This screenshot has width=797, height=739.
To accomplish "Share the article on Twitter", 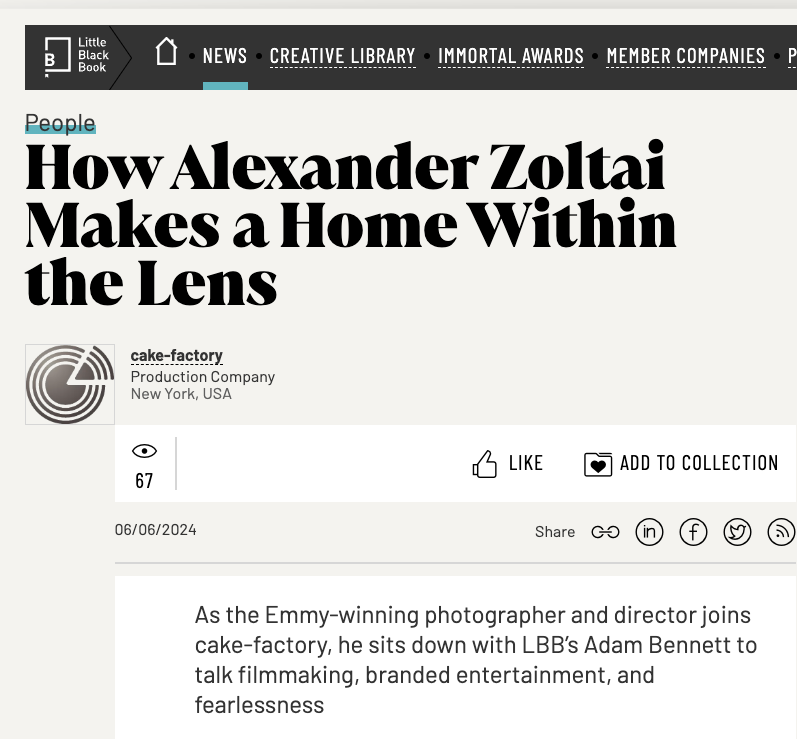I will (x=737, y=532).
